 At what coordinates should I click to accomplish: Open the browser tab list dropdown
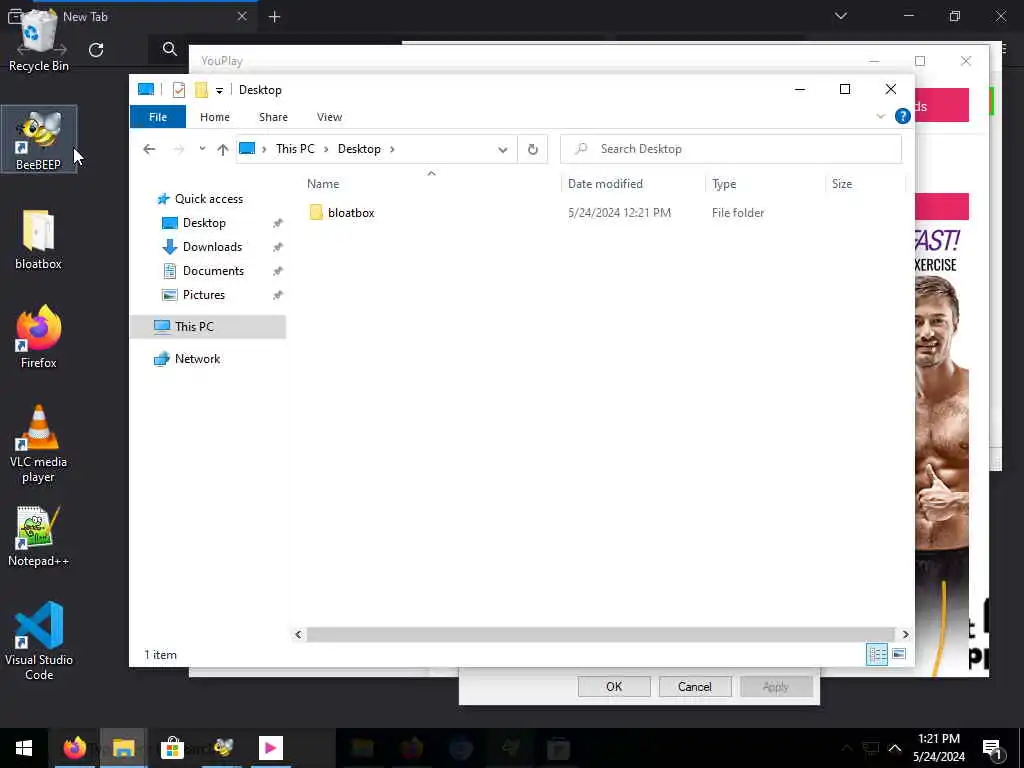click(x=841, y=16)
